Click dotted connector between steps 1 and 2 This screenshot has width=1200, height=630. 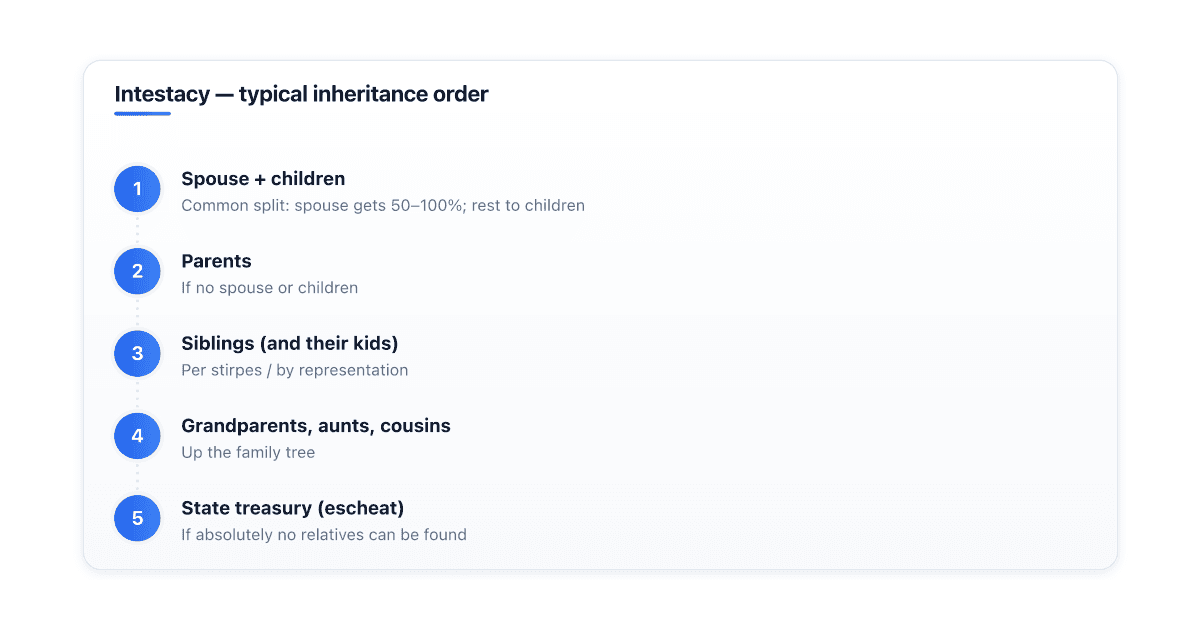click(137, 230)
